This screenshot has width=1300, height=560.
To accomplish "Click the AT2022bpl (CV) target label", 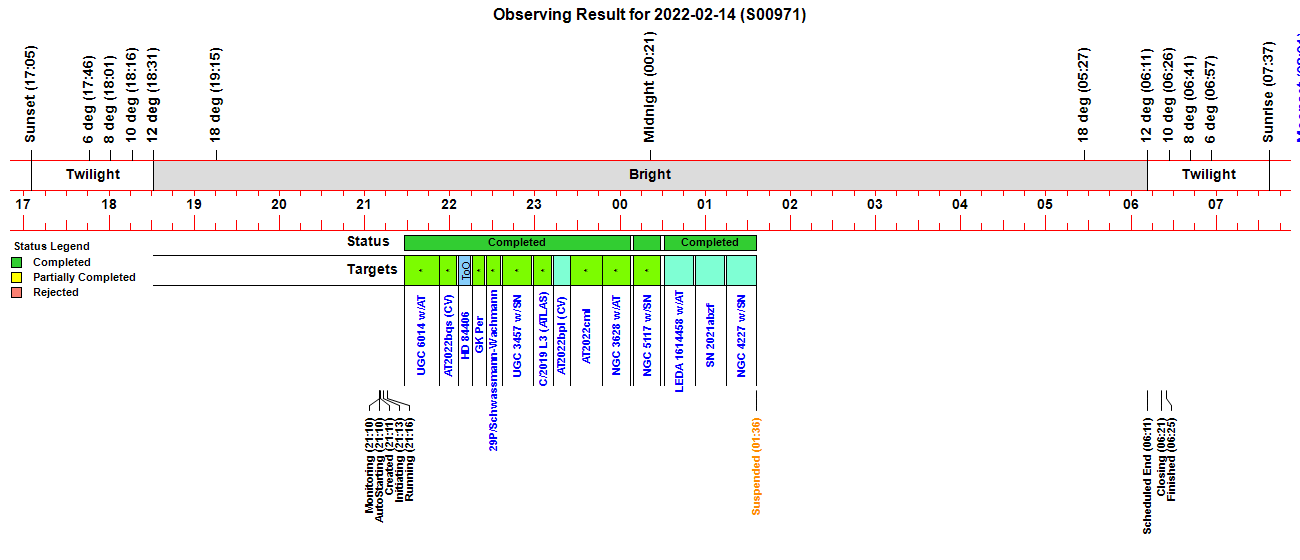I will [561, 334].
